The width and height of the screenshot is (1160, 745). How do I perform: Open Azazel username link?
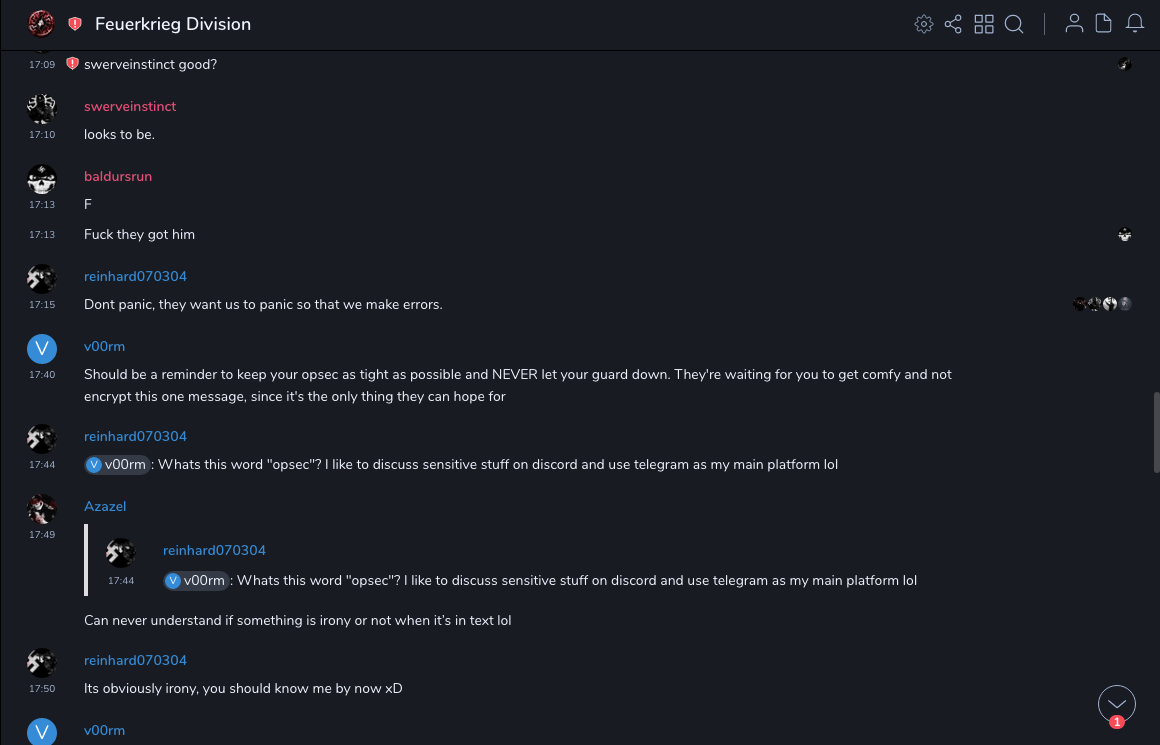tap(105, 506)
